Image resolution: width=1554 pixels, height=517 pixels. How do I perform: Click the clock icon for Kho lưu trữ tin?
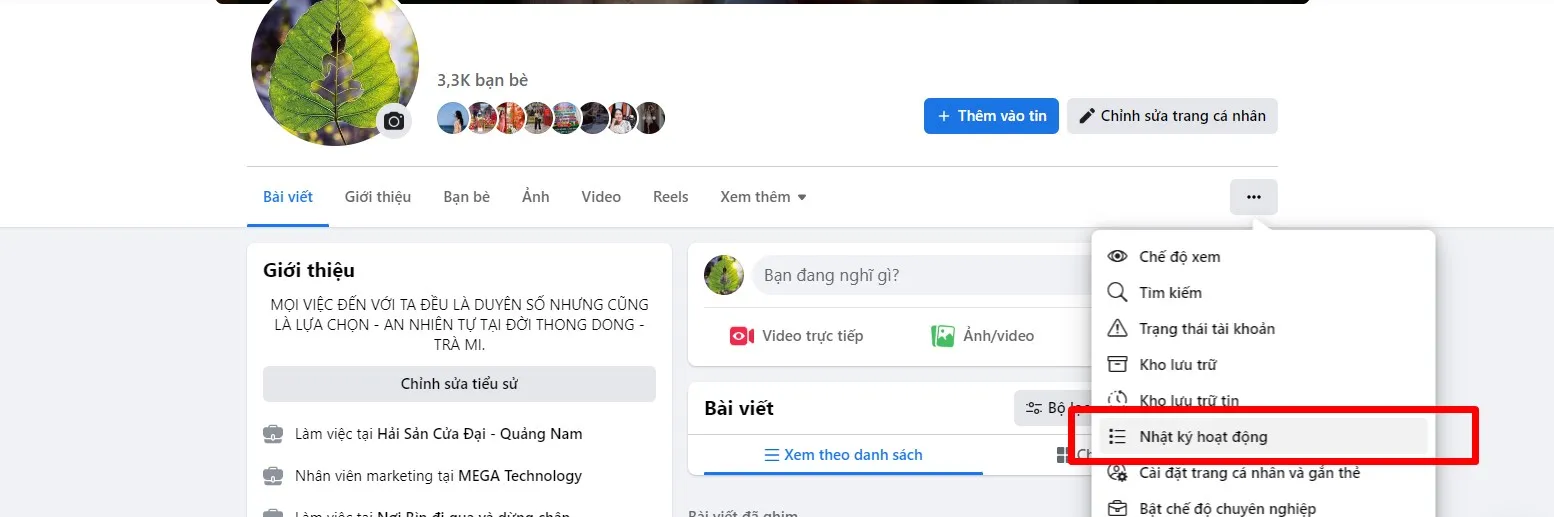pyautogui.click(x=1118, y=399)
